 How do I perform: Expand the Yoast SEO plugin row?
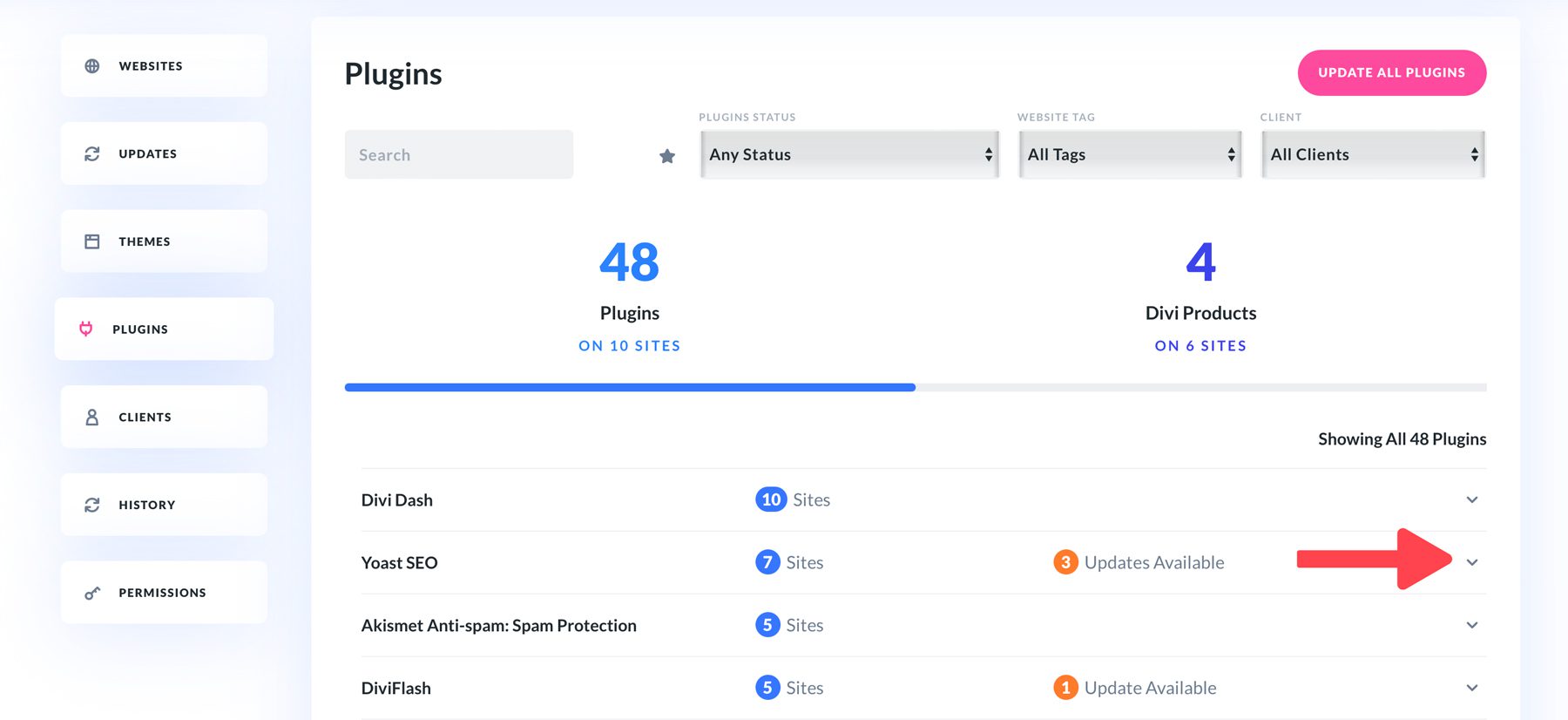[1472, 562]
